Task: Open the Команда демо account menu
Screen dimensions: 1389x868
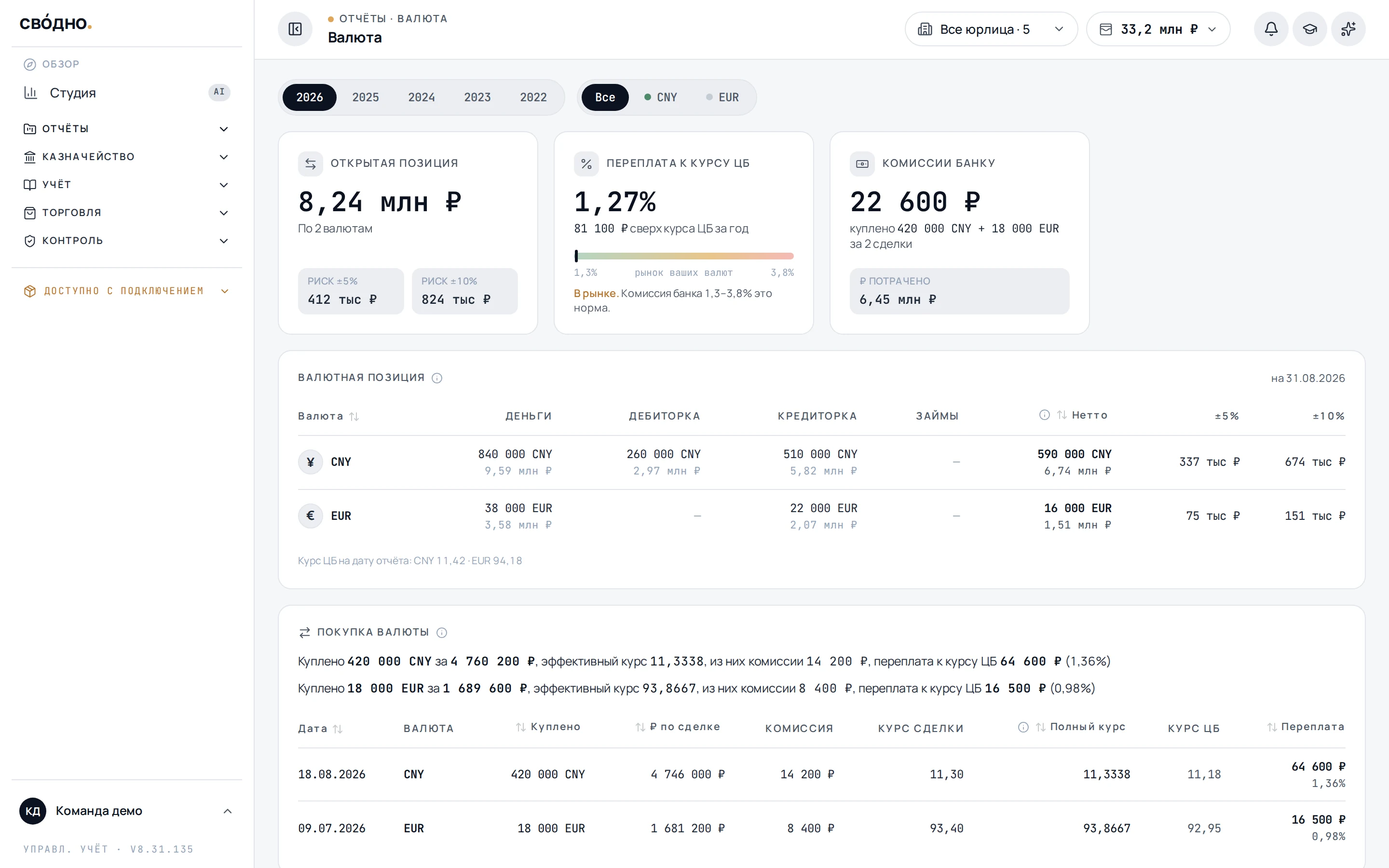Action: [126, 811]
